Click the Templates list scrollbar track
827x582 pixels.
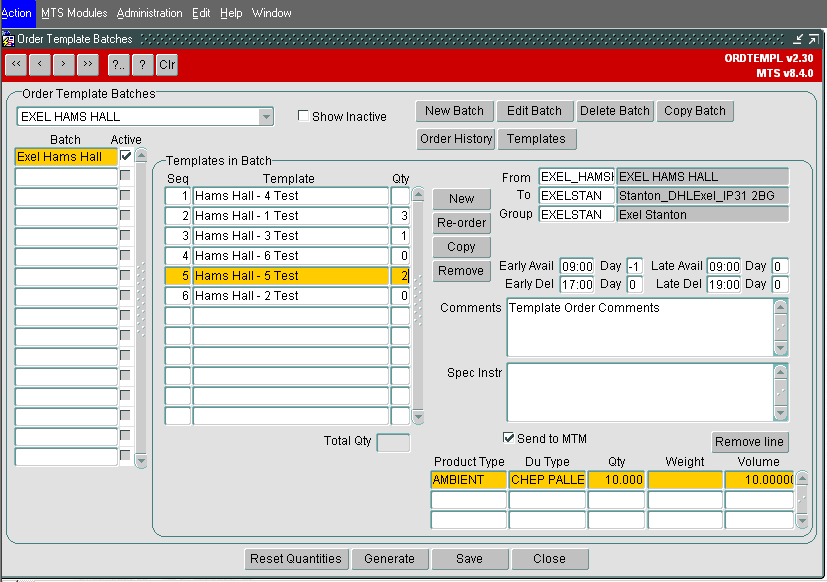pos(418,306)
